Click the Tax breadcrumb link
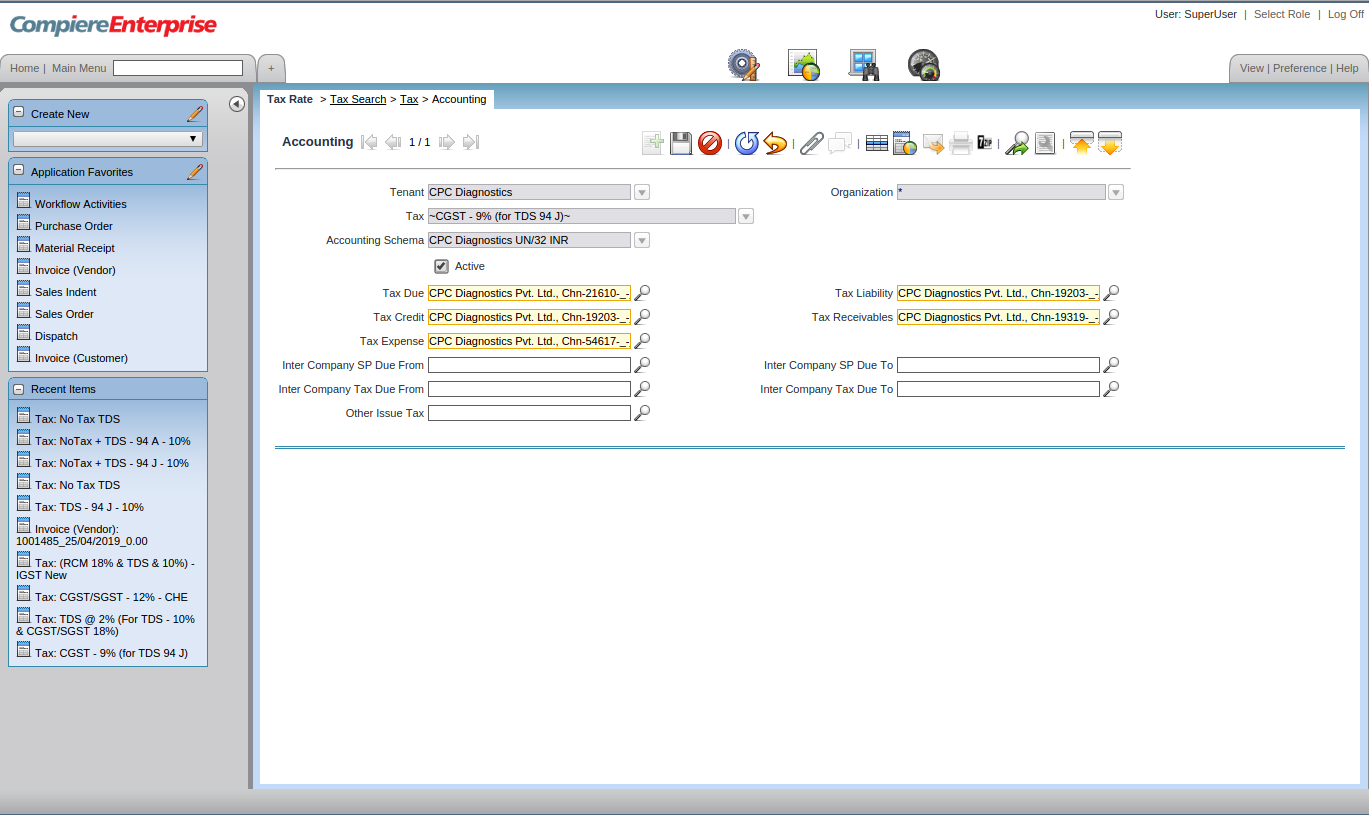 click(x=409, y=99)
